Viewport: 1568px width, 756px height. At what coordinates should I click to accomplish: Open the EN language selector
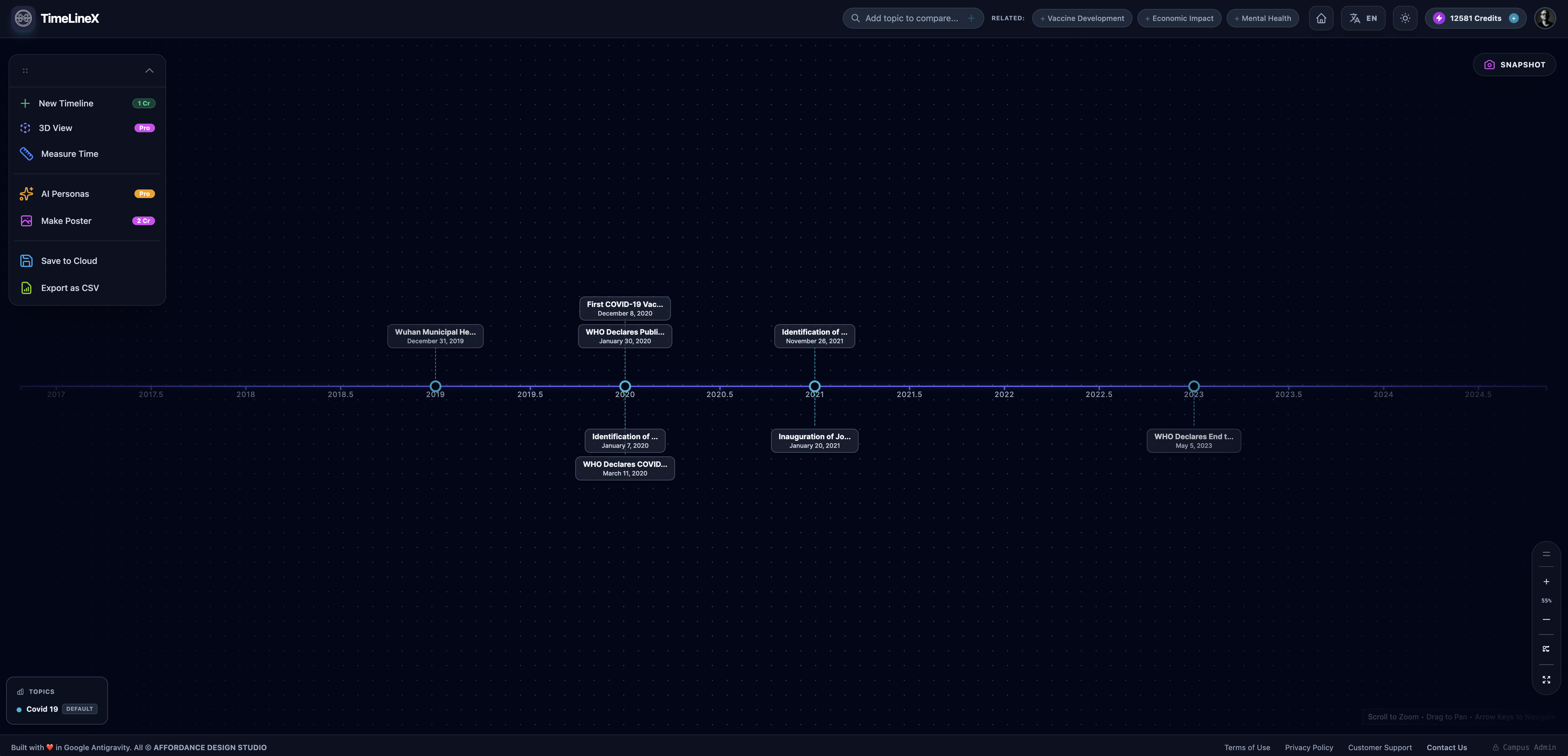(1363, 18)
